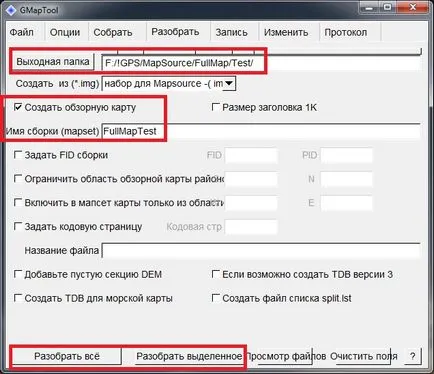Check Создать TDB для морской карты

(x=18, y=298)
